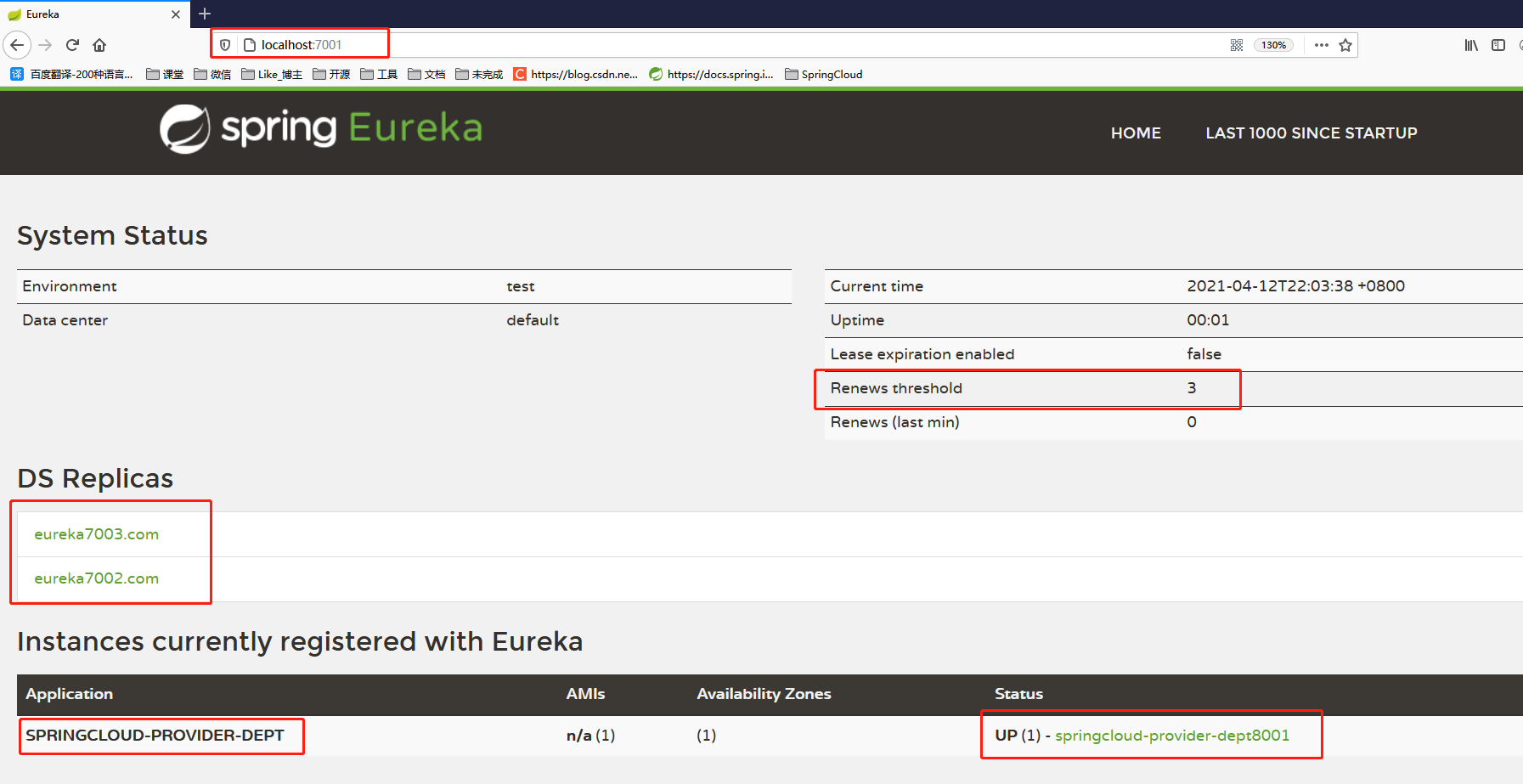
Task: Click the Status column header
Action: 1018,694
